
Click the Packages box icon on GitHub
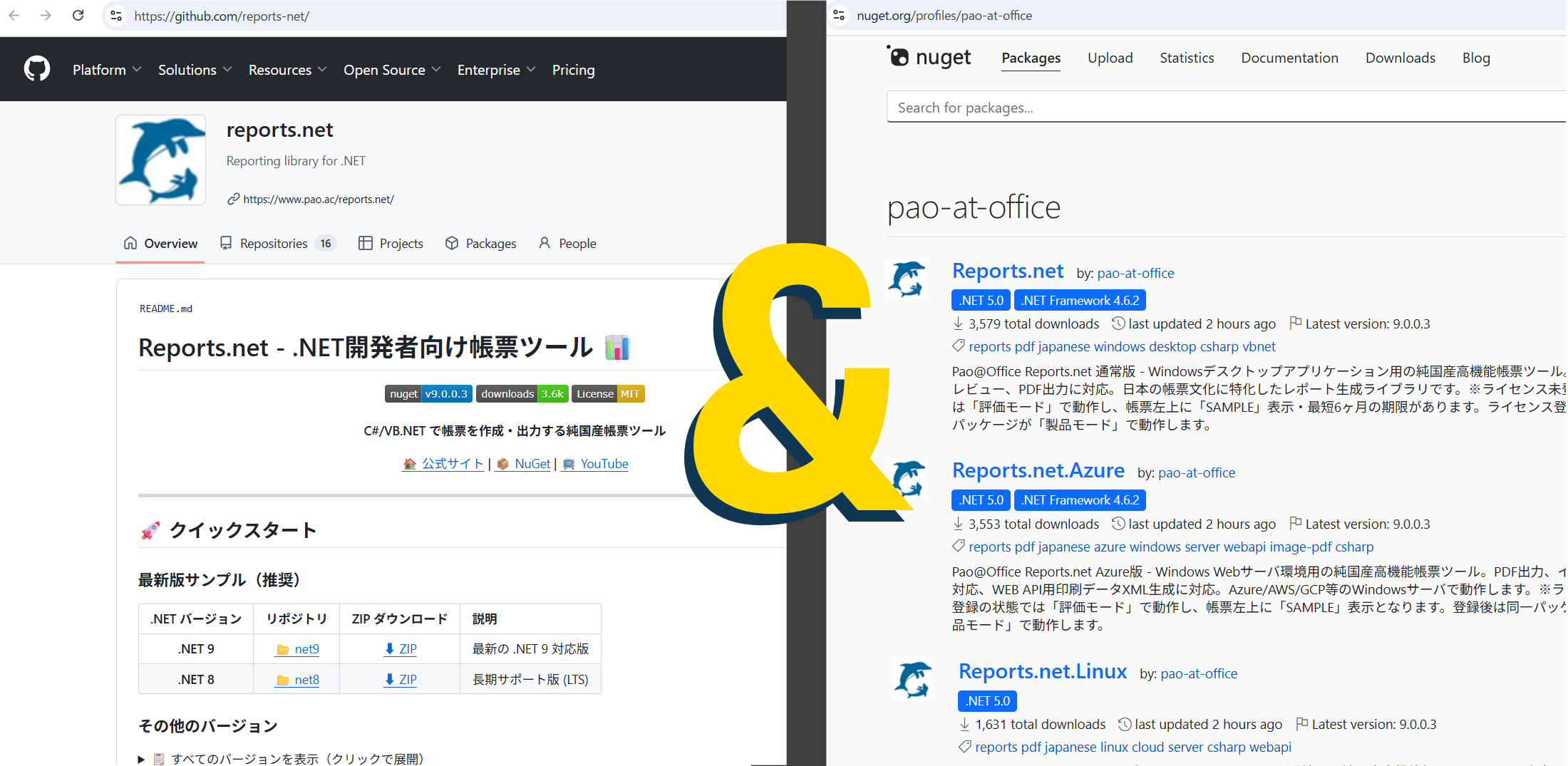[x=452, y=243]
